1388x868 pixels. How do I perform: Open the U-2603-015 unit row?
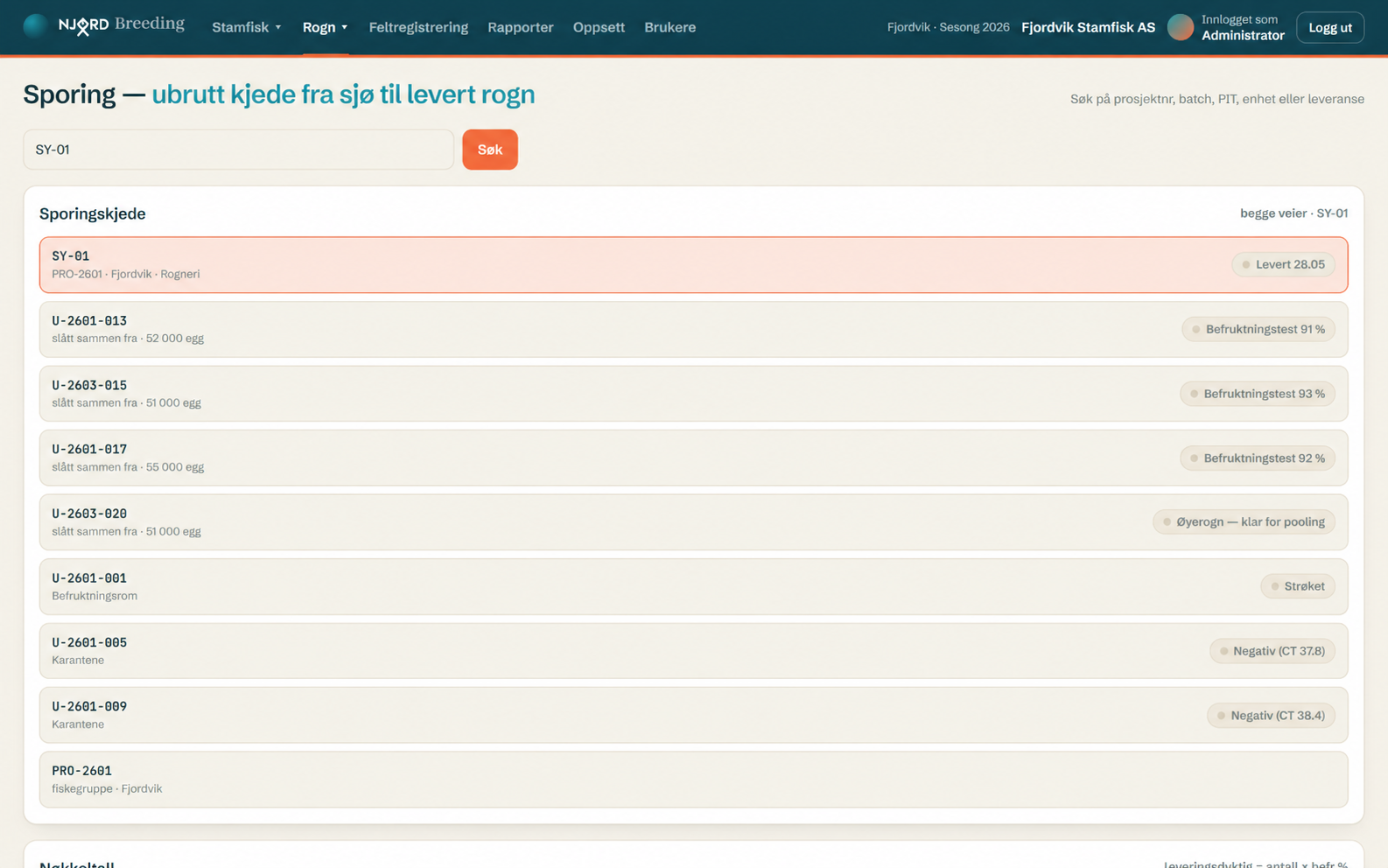coord(693,394)
